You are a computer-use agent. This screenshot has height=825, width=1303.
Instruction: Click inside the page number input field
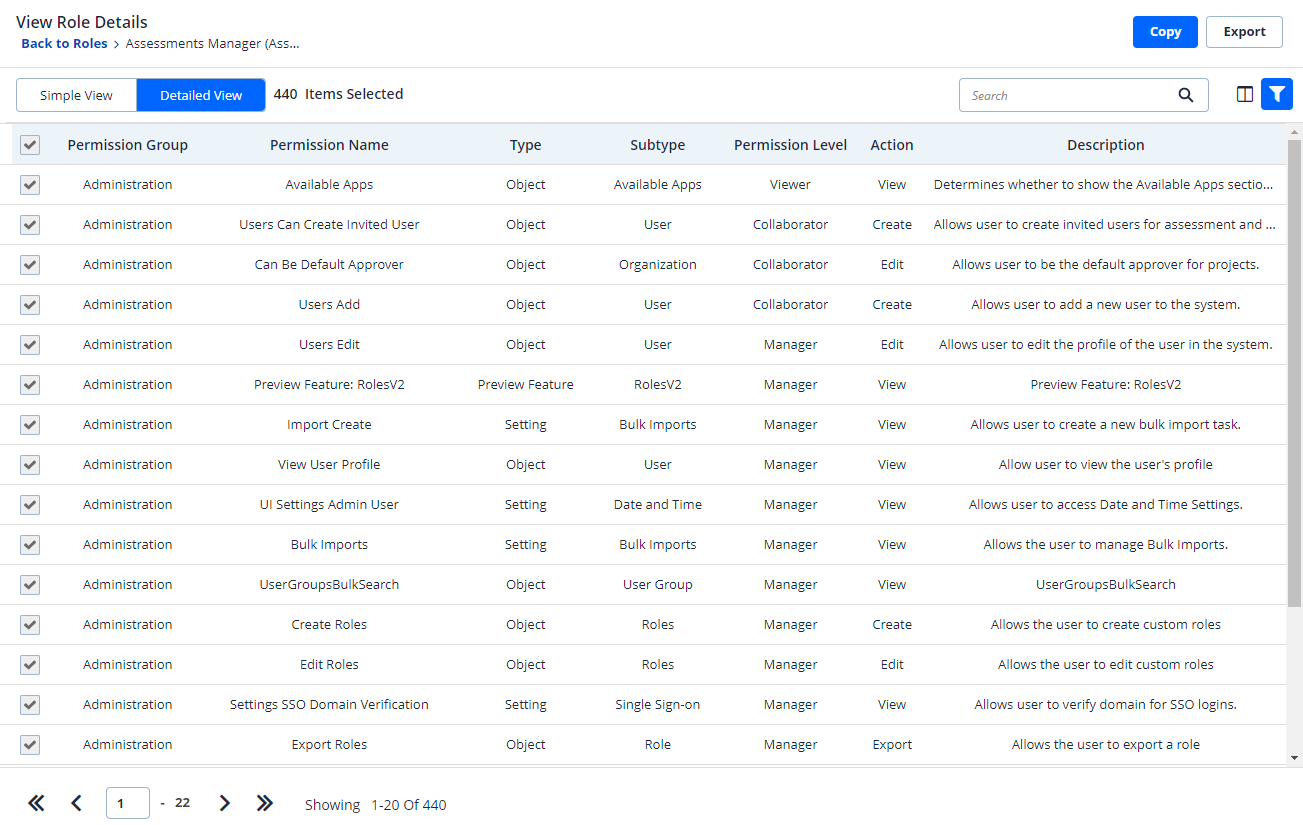pos(127,802)
